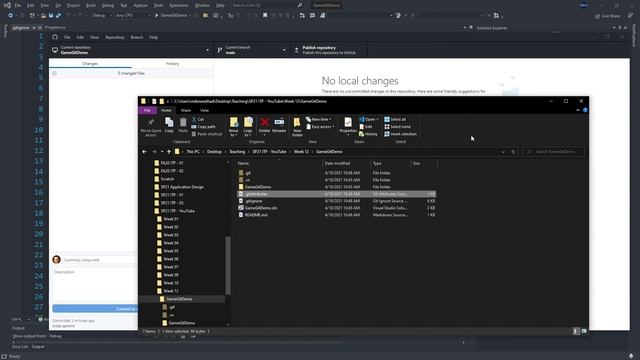Screen dimensions: 640x360
Task: Create a New folder via ribbon icon
Action: pyautogui.click(x=297, y=127)
